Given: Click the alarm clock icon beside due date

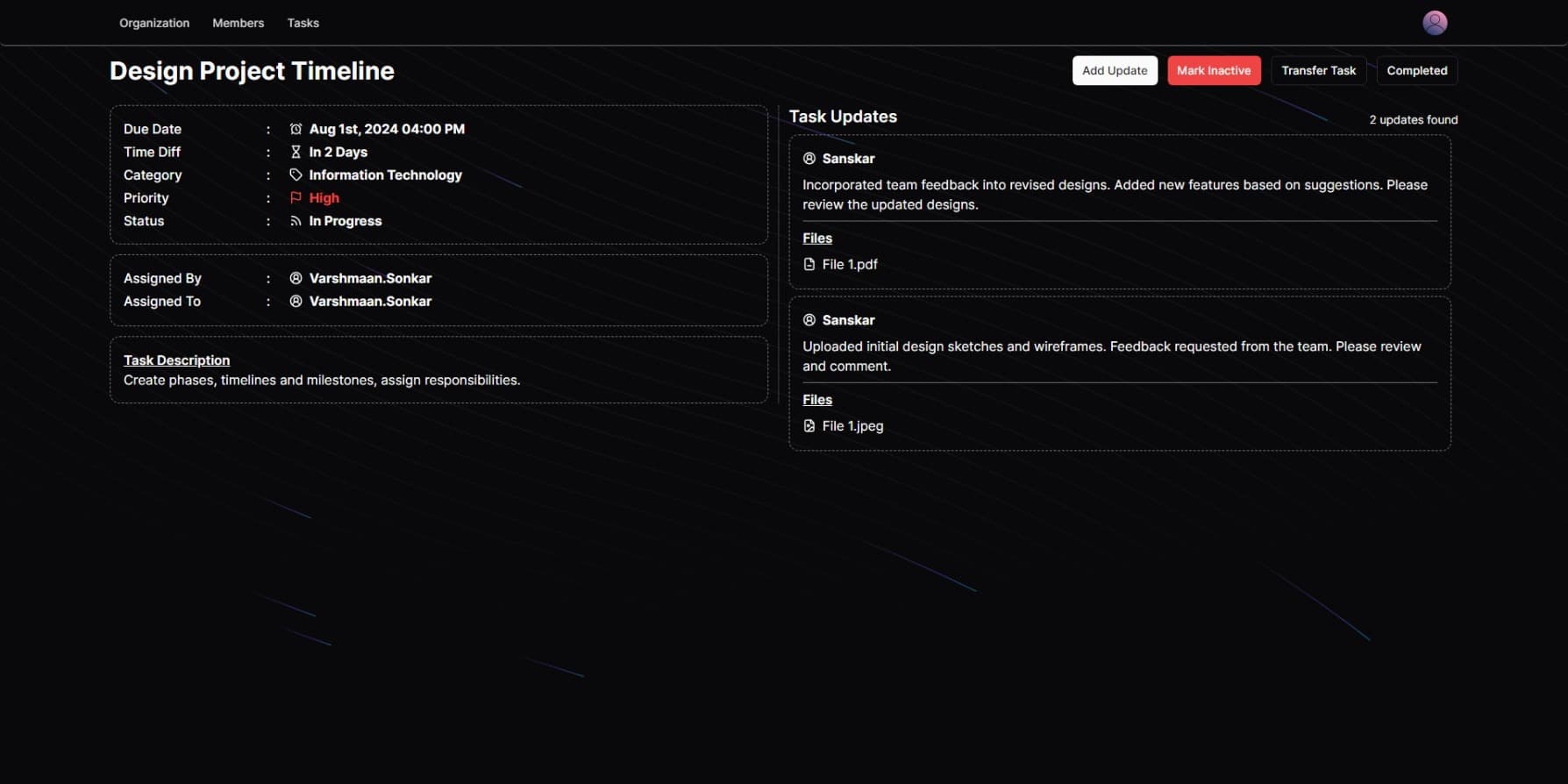Looking at the screenshot, I should coord(296,129).
